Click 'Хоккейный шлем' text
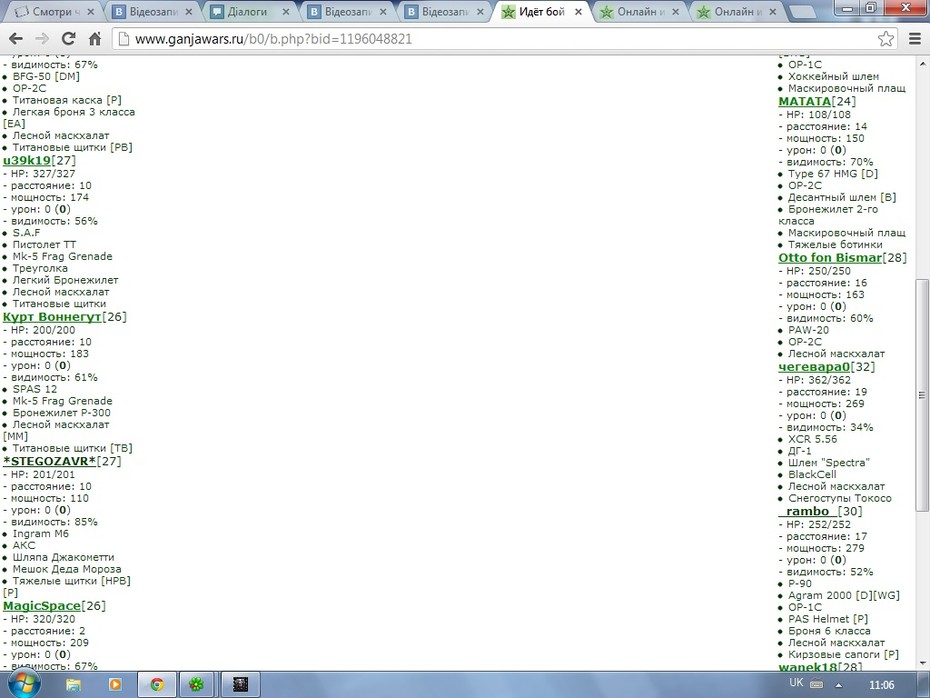Viewport: 930px width, 698px height. (x=833, y=77)
